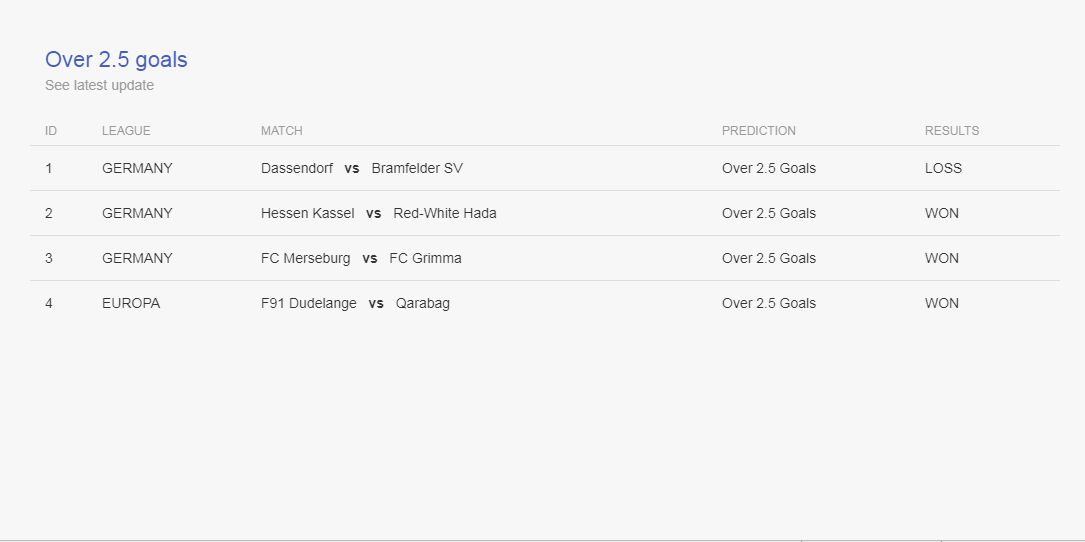
Task: Select the F91 Dudelange vs Qarabag match
Action: 355,303
